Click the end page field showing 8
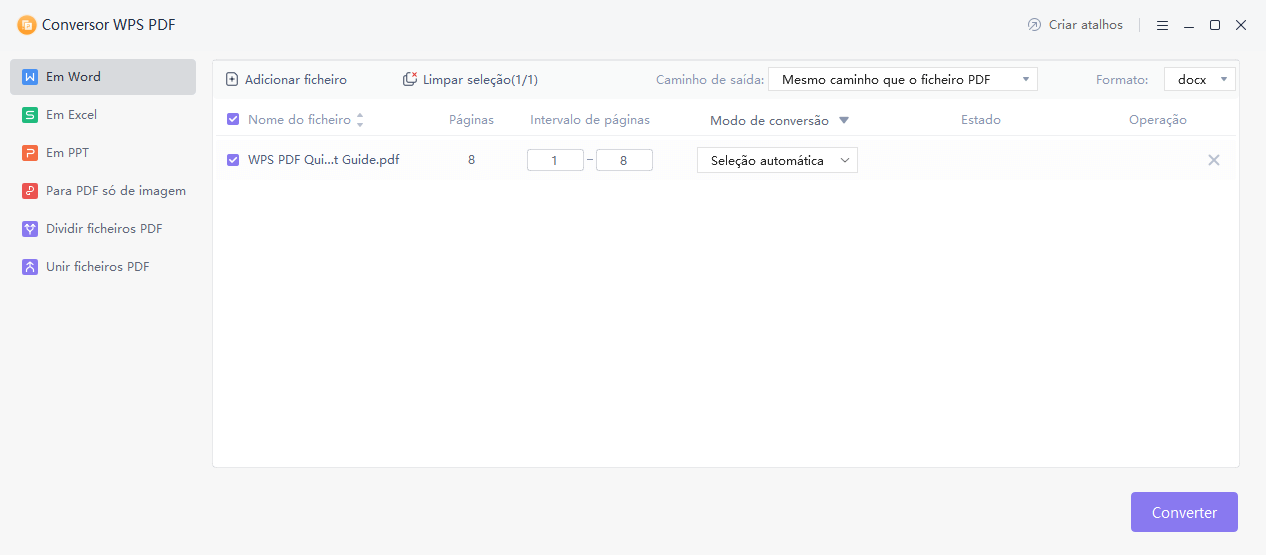The width and height of the screenshot is (1266, 555). coord(624,160)
